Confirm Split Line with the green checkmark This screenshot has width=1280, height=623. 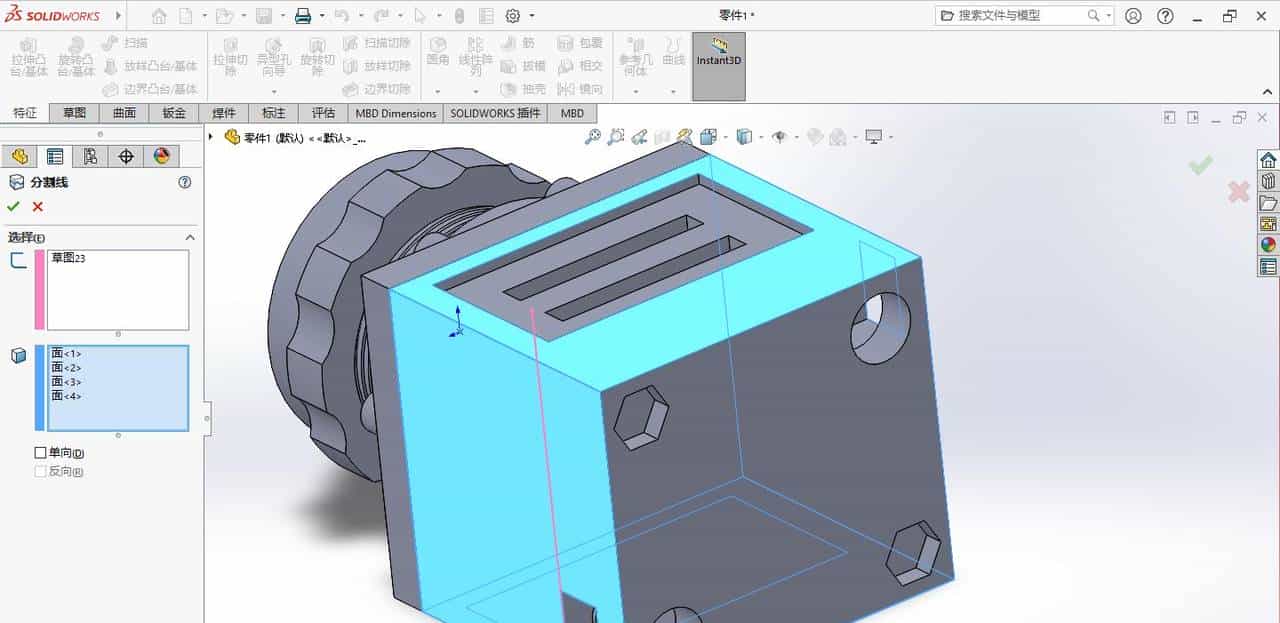tap(14, 206)
